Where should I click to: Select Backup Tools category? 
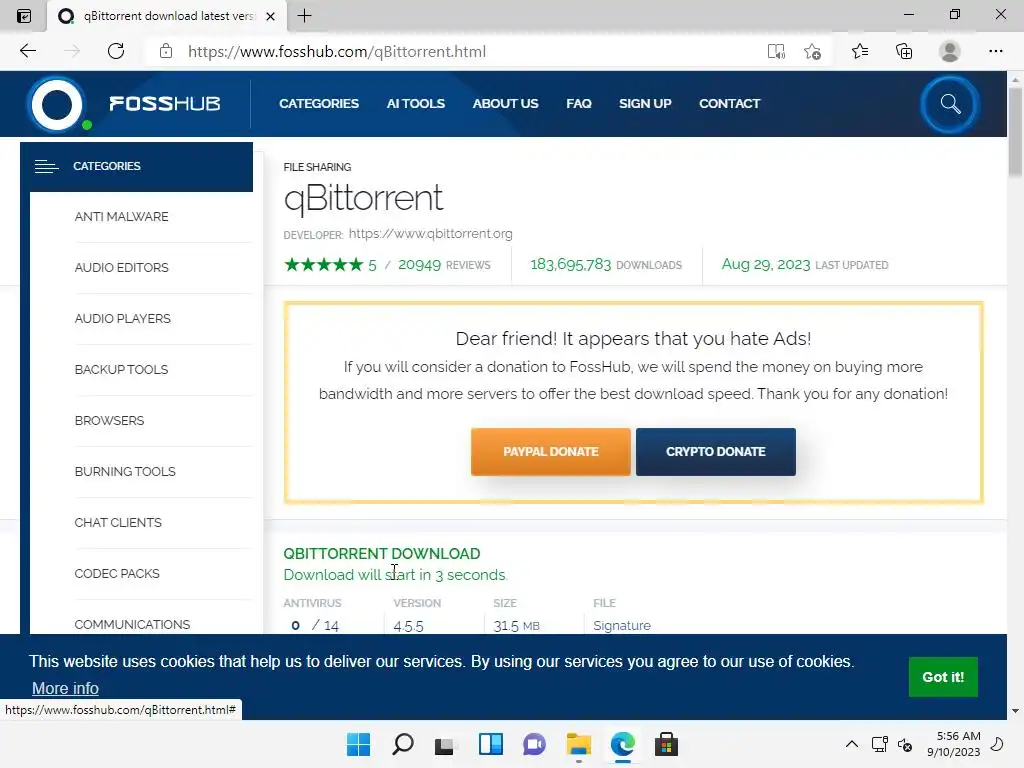(121, 370)
